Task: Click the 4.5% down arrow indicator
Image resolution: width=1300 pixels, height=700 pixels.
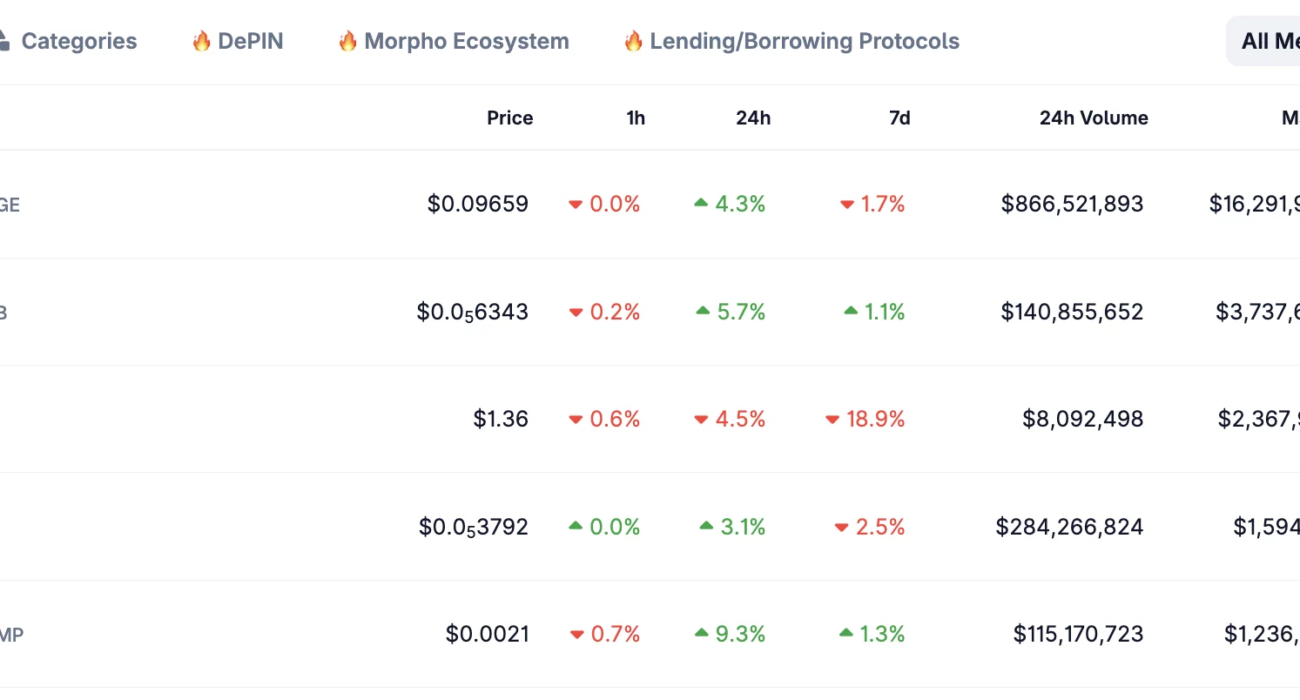Action: click(x=702, y=420)
